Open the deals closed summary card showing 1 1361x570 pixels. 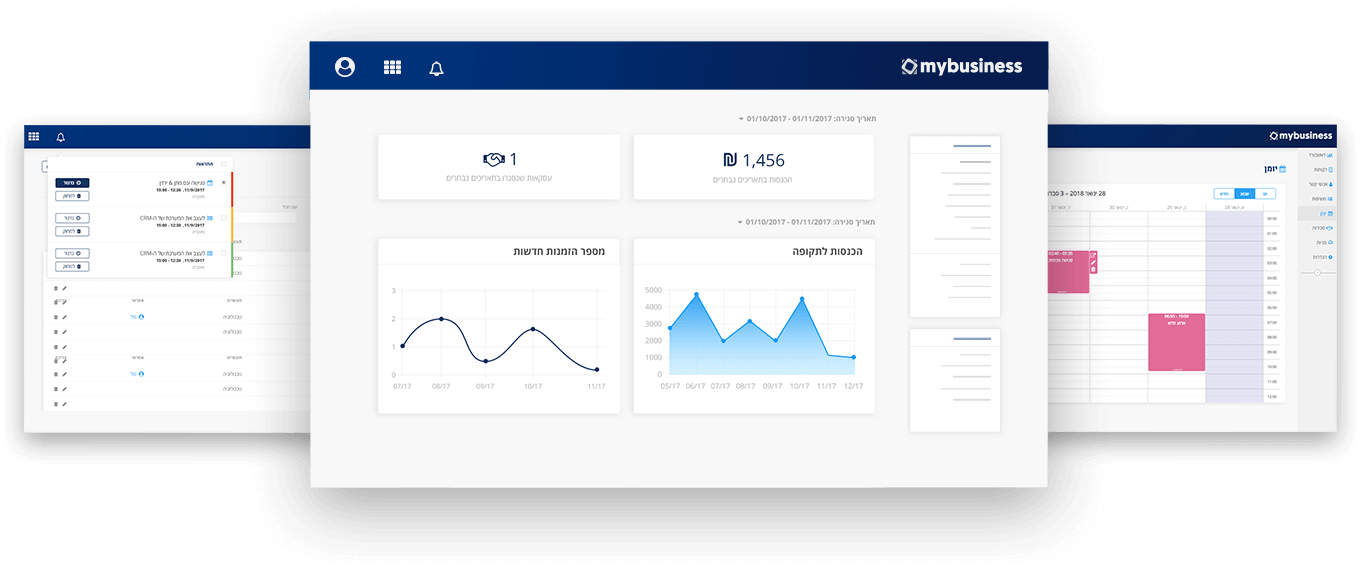coord(499,166)
